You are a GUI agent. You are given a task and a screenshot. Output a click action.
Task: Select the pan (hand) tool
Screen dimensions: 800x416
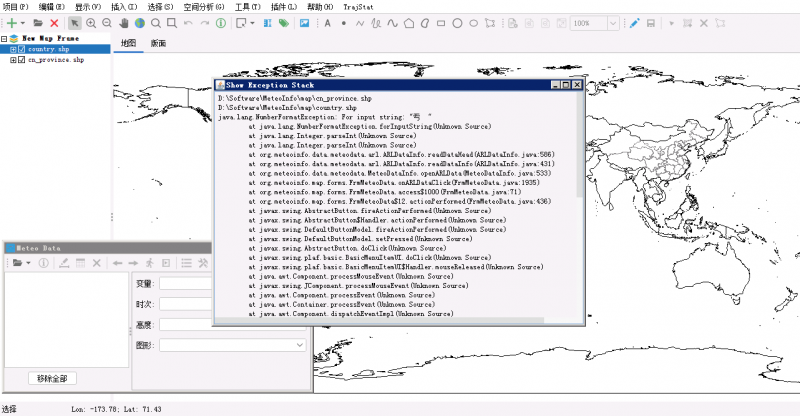click(124, 22)
